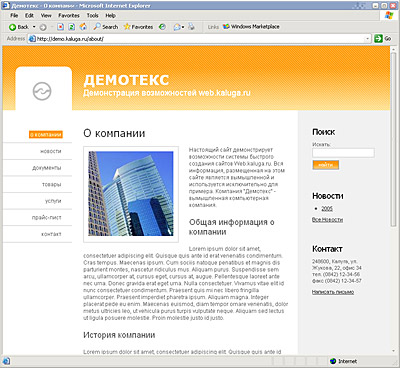Open the Back history dropdown arrow
400x368 pixels.
click(x=34, y=27)
